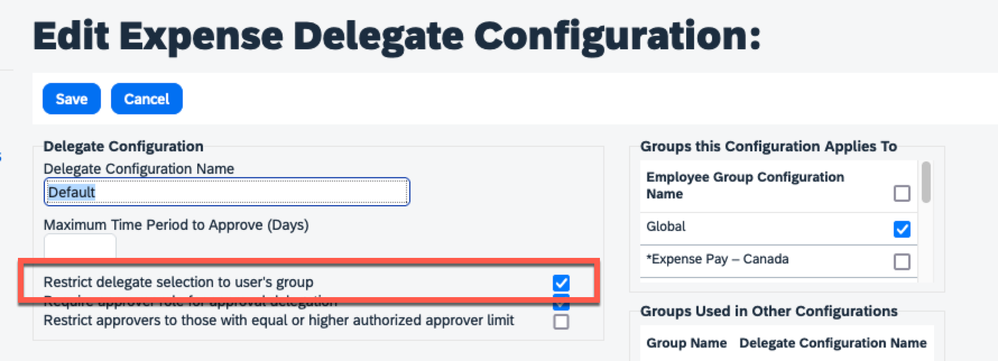Click the Maximum Time Period to Approve label
Screen dimensions: 998x361
(176, 225)
